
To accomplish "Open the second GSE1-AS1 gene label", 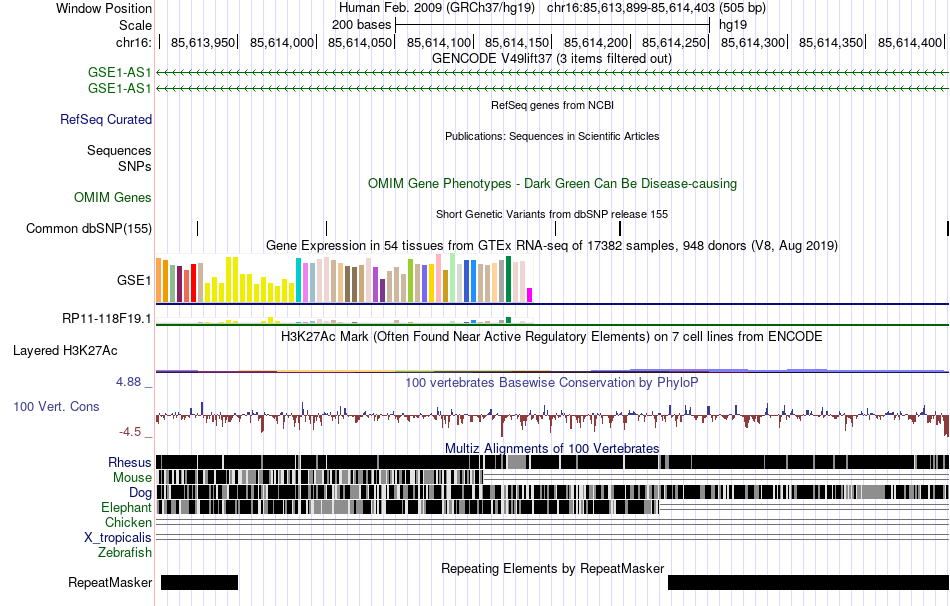I will click(119, 88).
